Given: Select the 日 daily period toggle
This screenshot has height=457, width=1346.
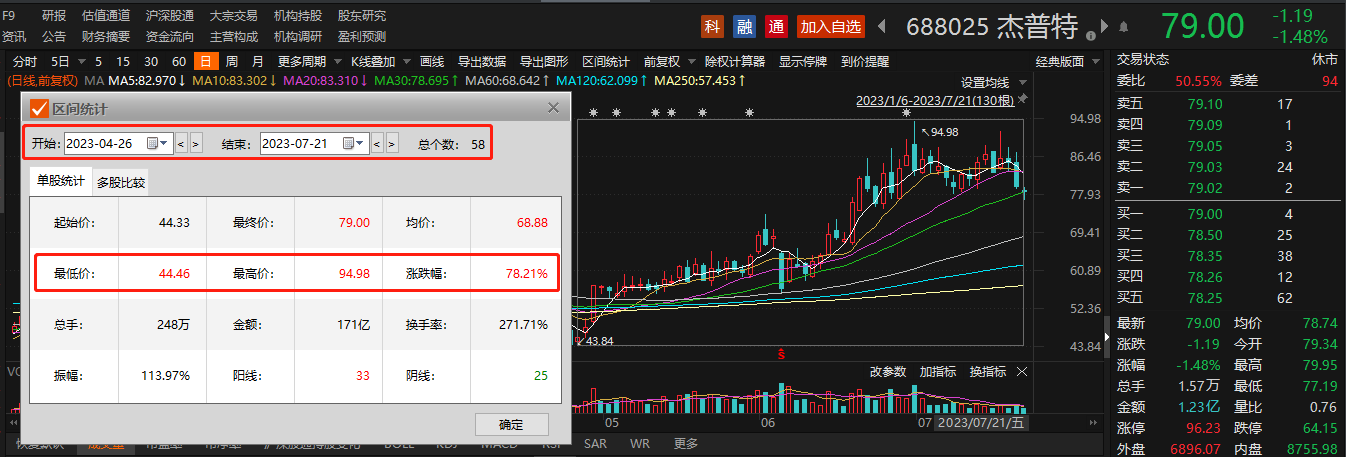Looking at the screenshot, I should click(x=206, y=62).
